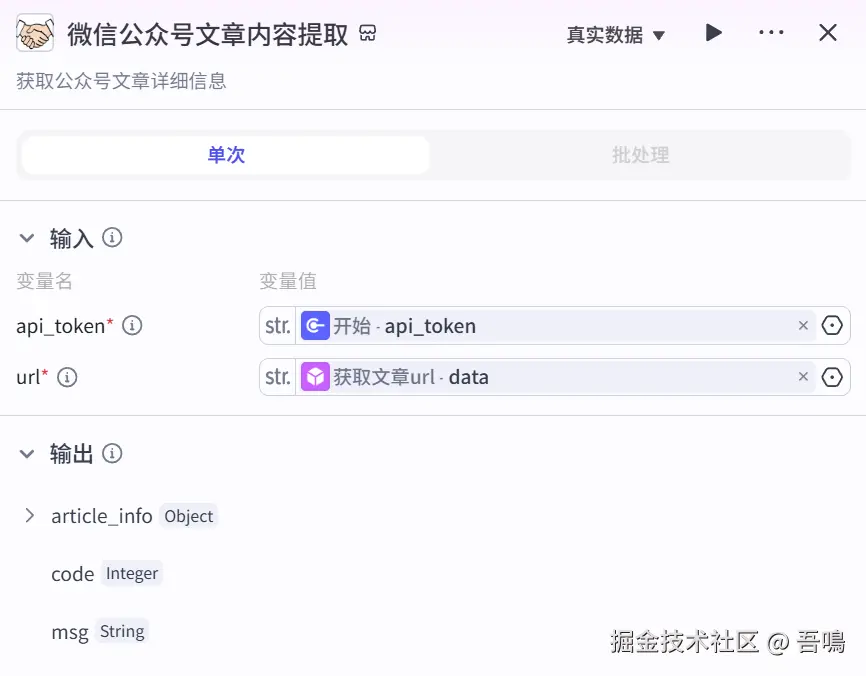Expand the article_info object

click(x=30, y=516)
